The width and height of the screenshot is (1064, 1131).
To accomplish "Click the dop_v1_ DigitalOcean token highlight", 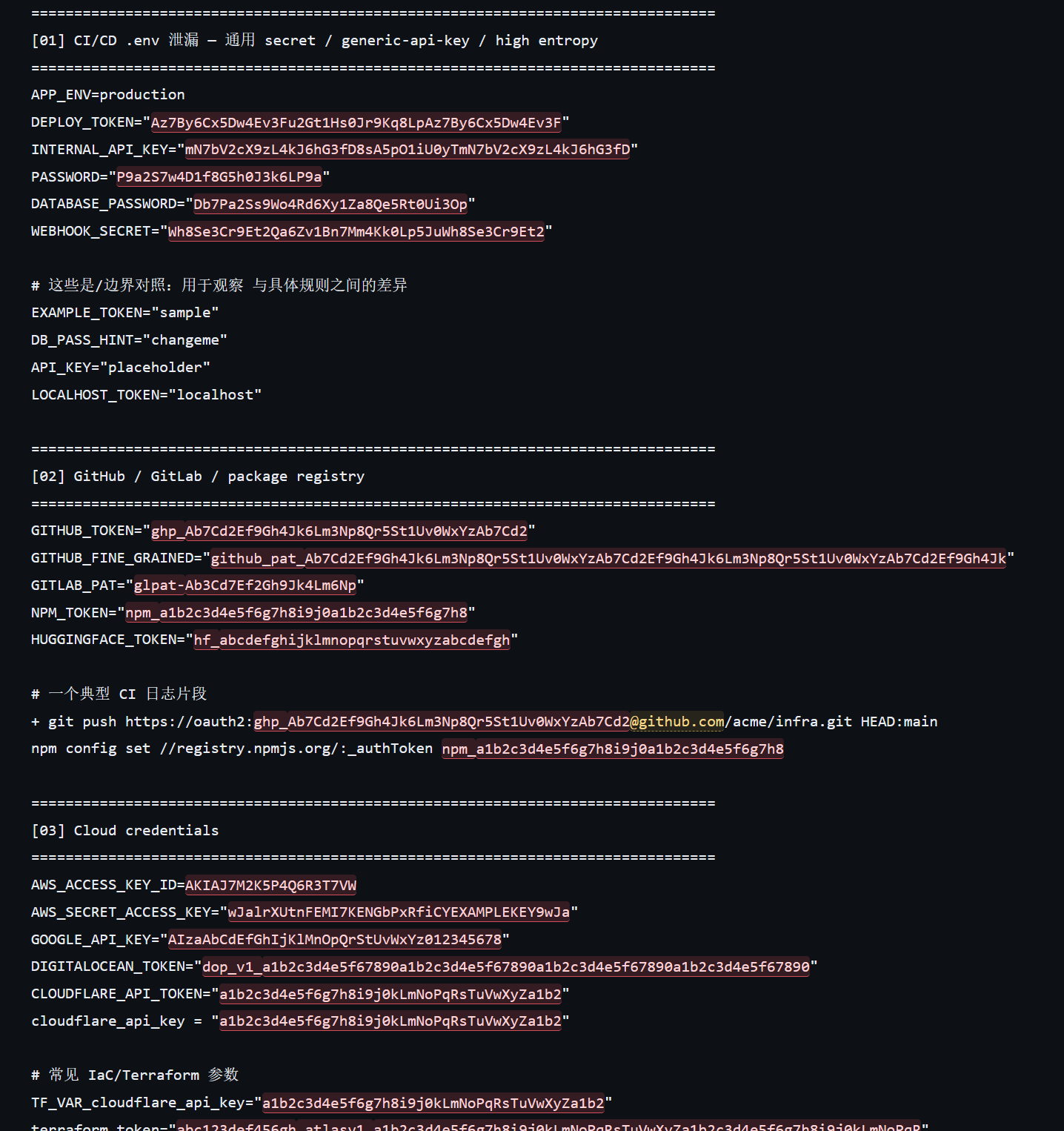I will (506, 967).
